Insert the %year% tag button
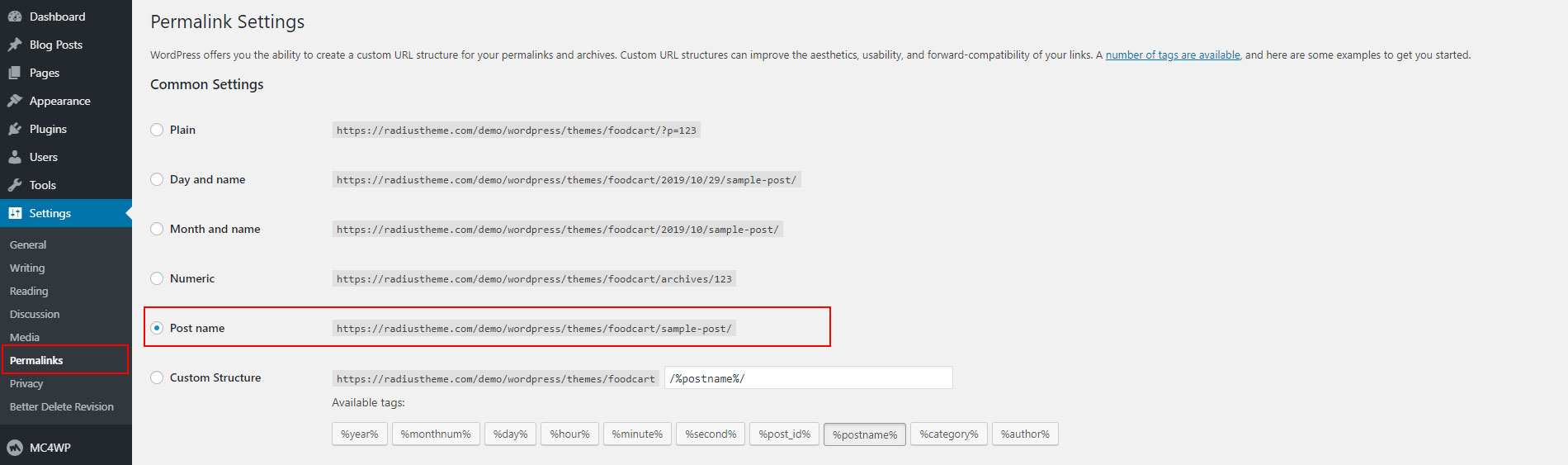Viewport: 1568px width, 465px height. point(360,434)
